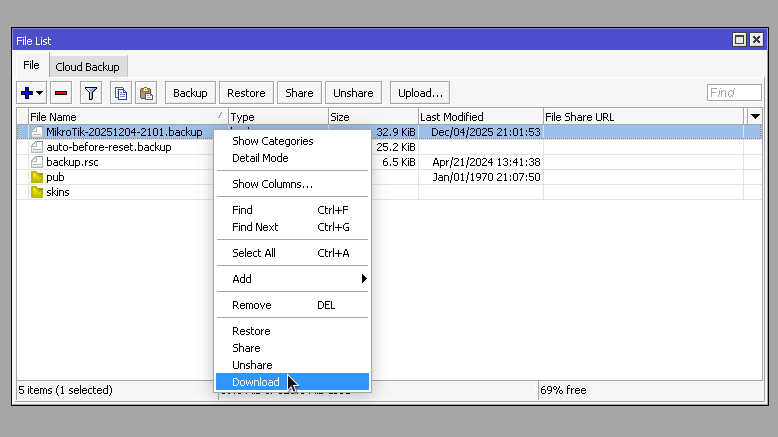Click the Unshare toolbar button
The image size is (778, 437).
353,93
